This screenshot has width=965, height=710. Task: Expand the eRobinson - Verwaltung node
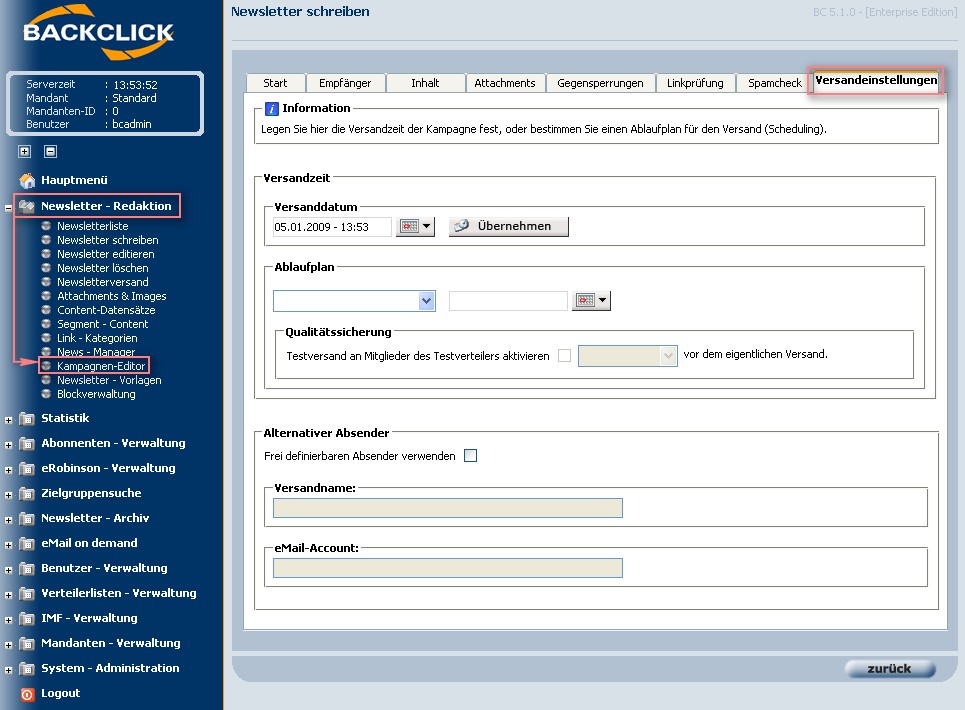9,471
